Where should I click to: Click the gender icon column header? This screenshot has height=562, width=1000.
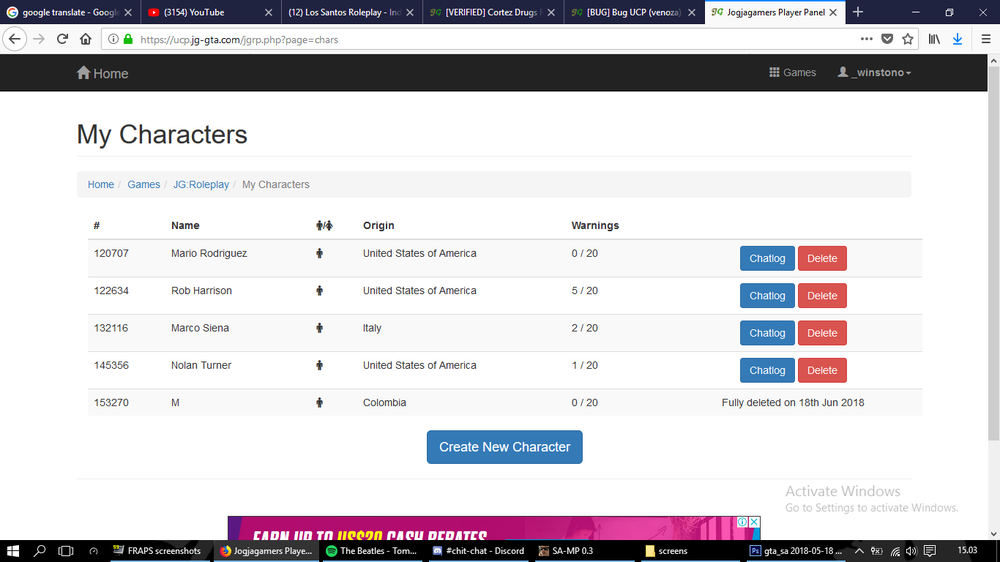click(x=324, y=225)
